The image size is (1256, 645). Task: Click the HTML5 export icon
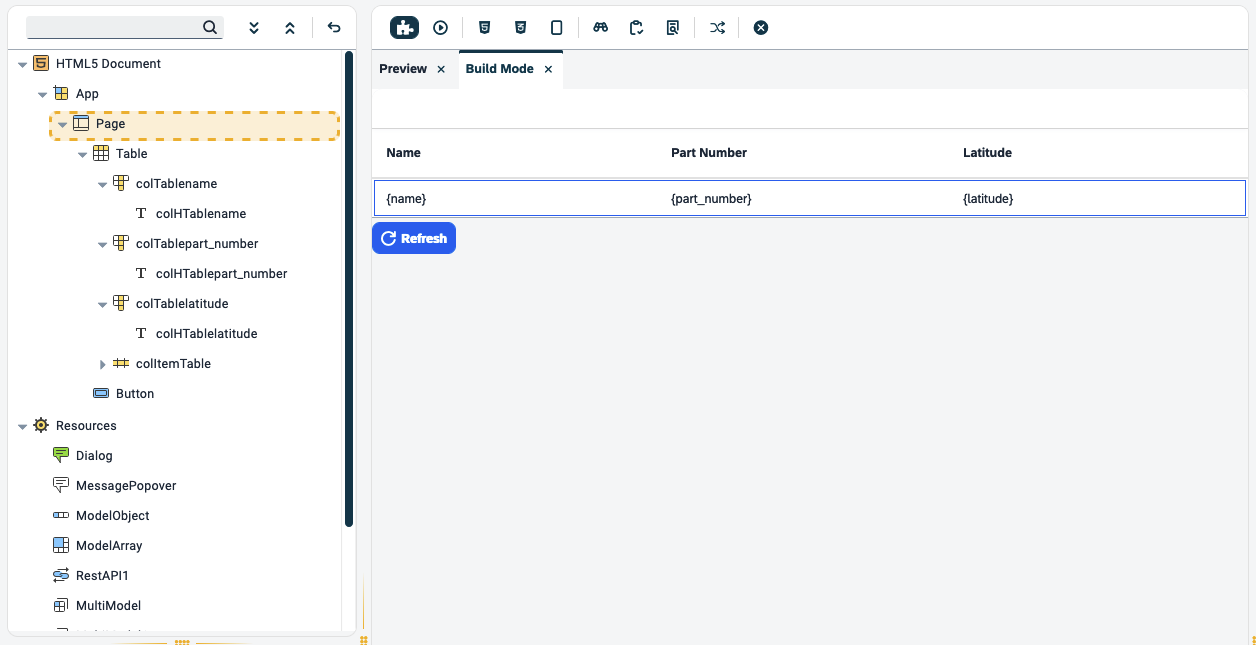pyautogui.click(x=485, y=27)
